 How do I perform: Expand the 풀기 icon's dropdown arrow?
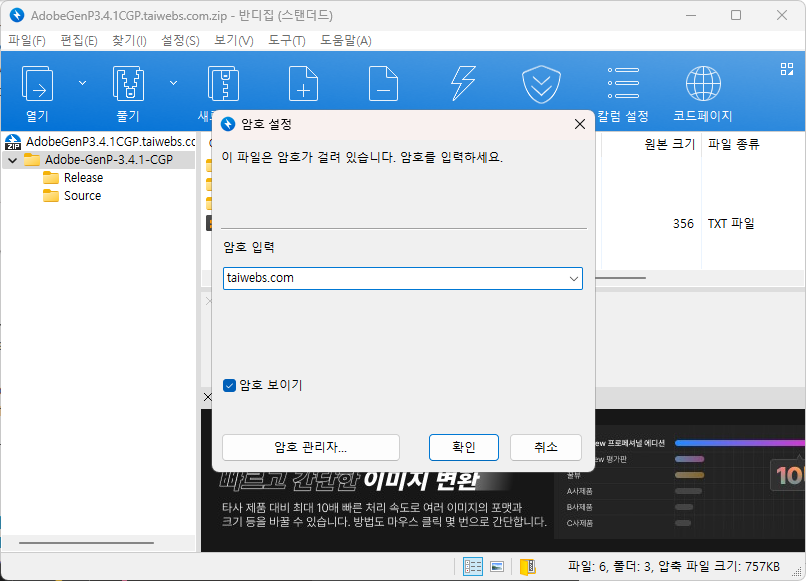[173, 83]
